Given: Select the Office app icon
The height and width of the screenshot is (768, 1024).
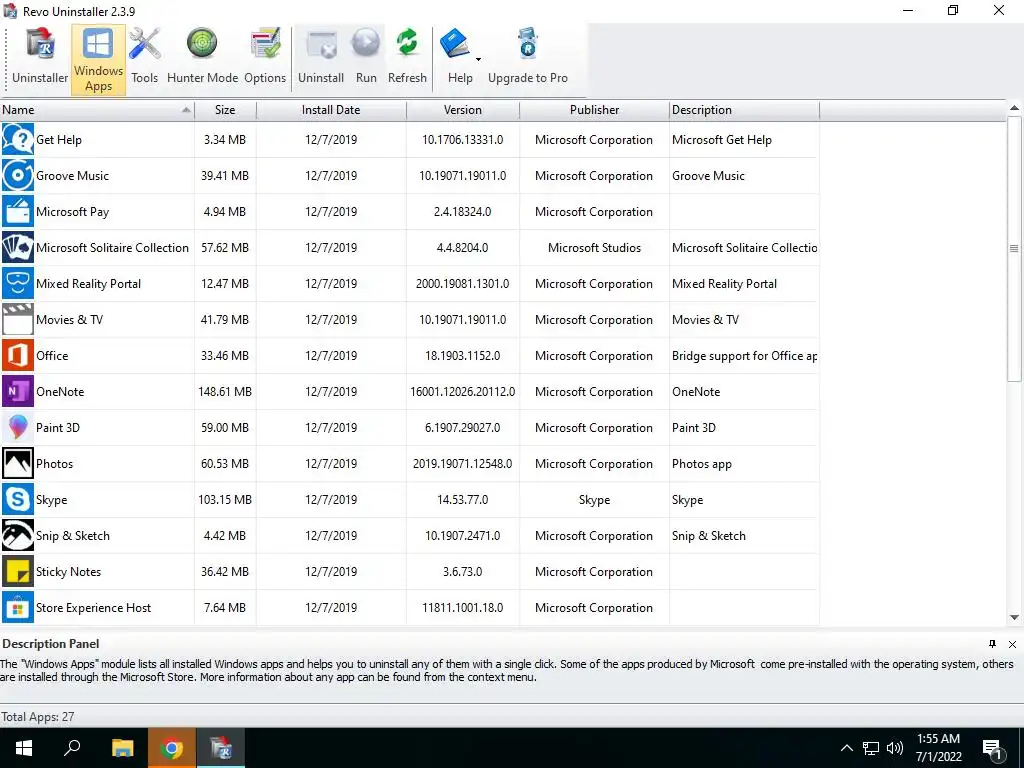Looking at the screenshot, I should pos(18,355).
